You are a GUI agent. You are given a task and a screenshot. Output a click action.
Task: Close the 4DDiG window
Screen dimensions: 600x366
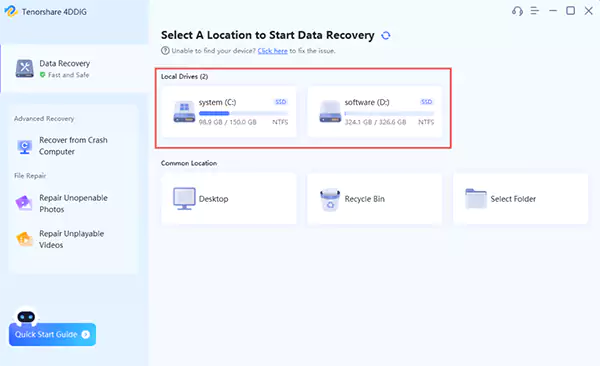[589, 11]
